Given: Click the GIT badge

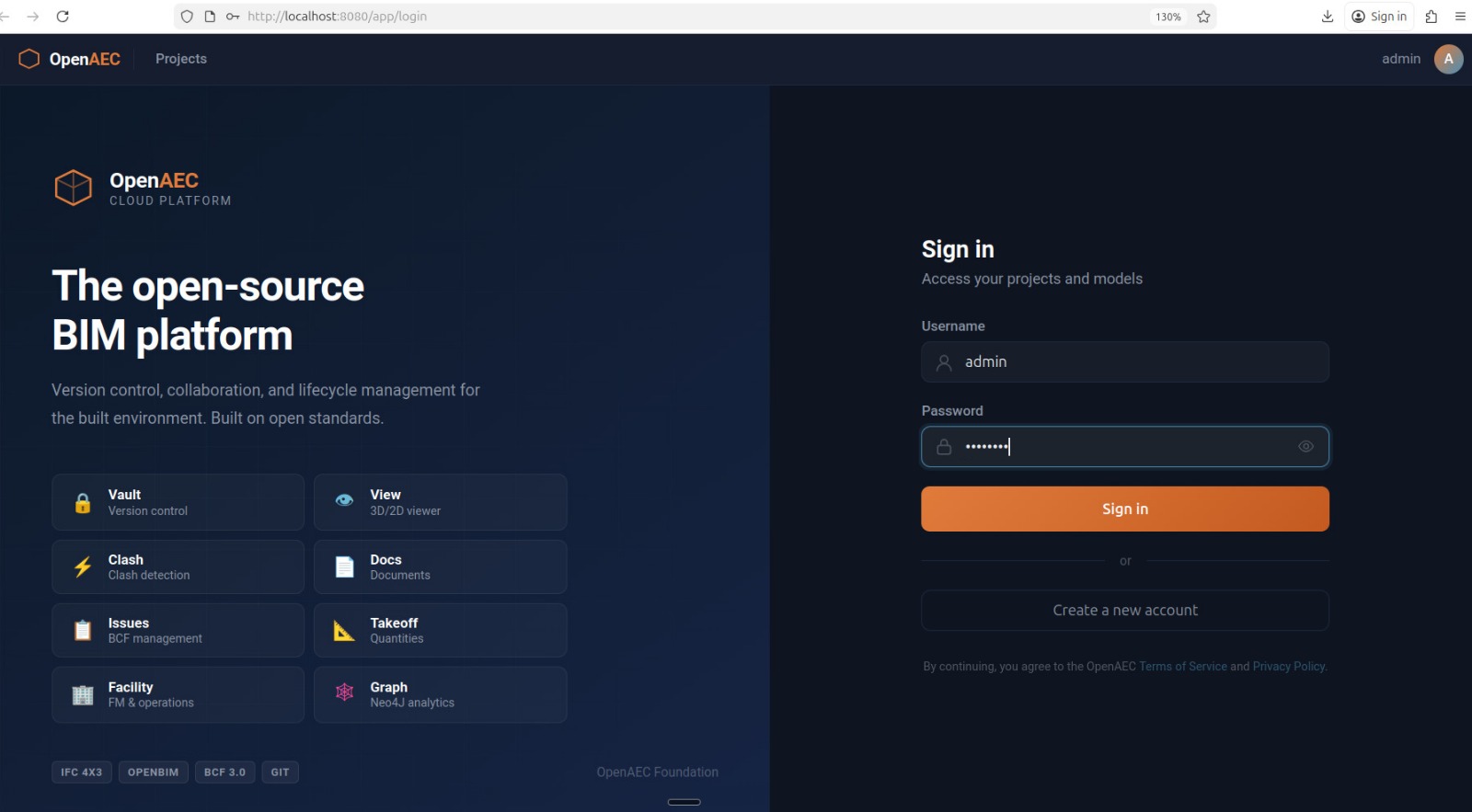Looking at the screenshot, I should [281, 772].
